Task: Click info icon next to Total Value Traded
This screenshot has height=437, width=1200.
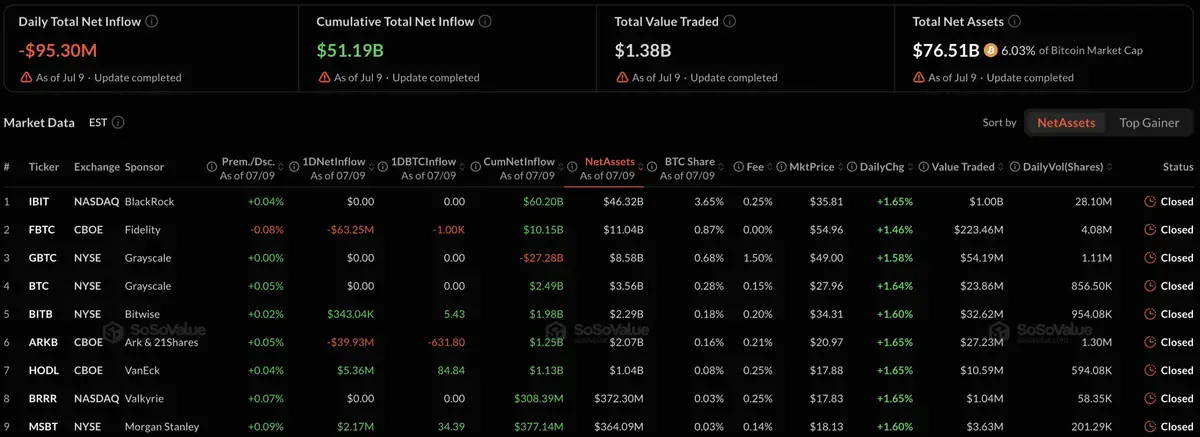Action: tap(729, 21)
